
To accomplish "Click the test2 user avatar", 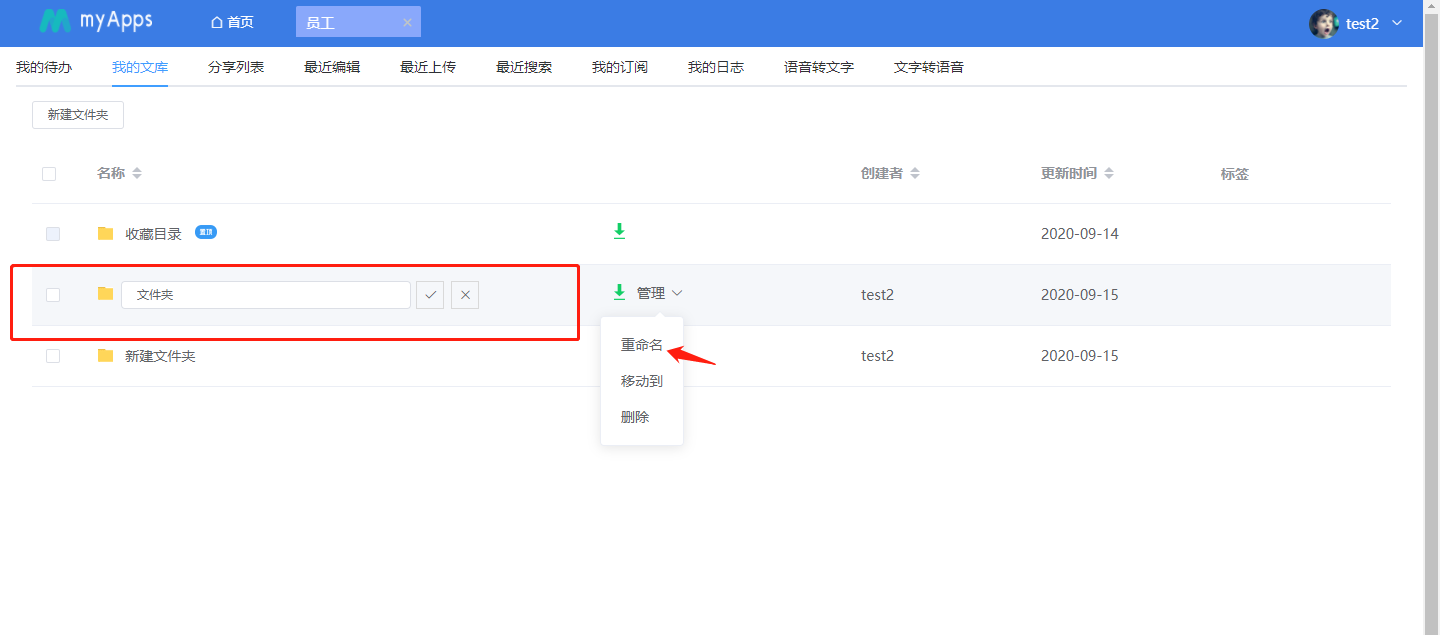I will [1323, 23].
